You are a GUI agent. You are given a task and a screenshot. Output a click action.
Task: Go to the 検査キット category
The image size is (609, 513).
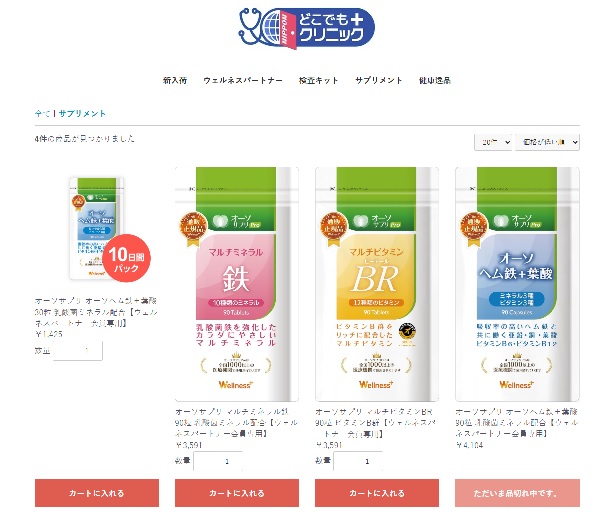(318, 80)
